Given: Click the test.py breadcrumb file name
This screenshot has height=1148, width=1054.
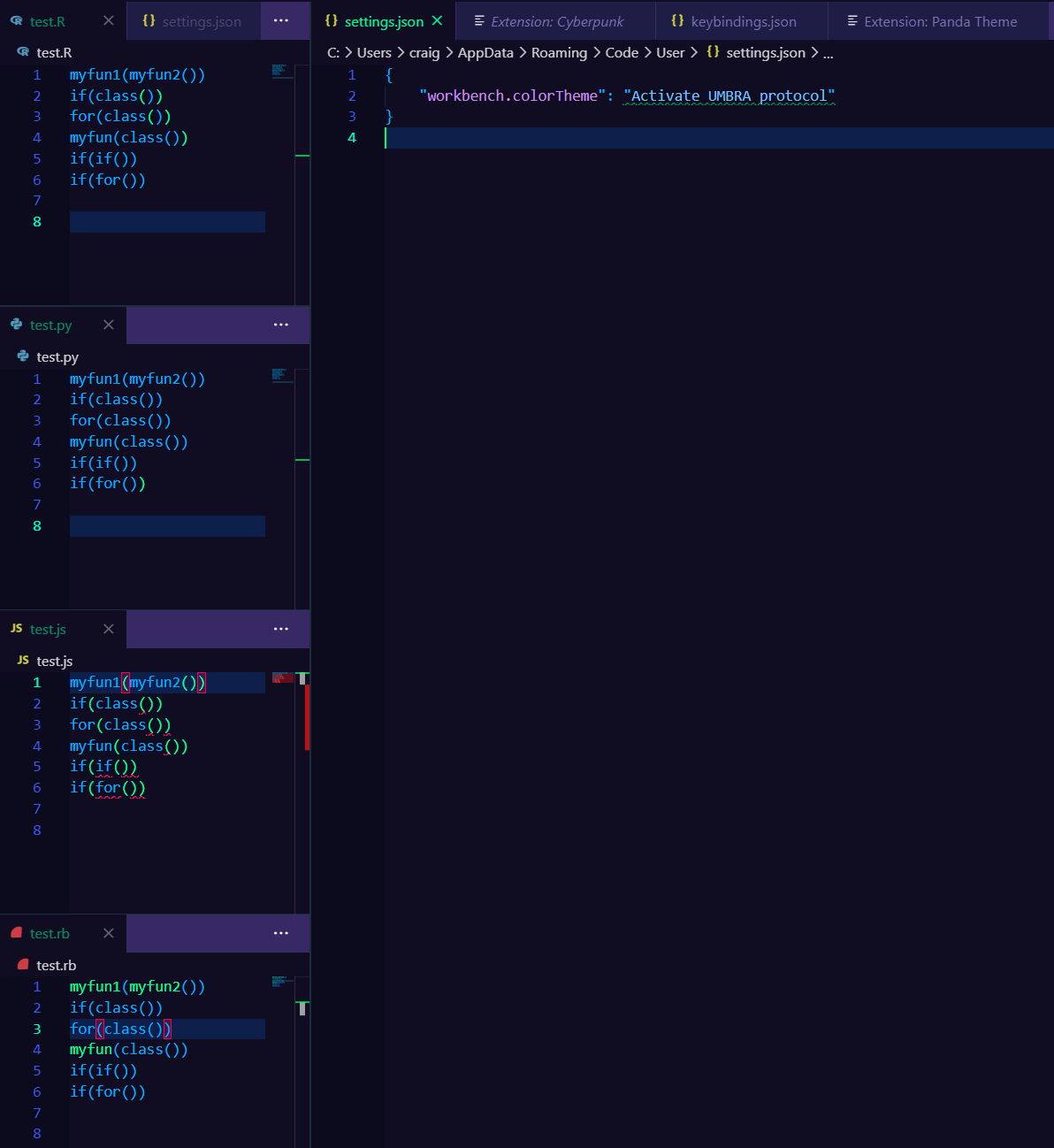Looking at the screenshot, I should [57, 357].
